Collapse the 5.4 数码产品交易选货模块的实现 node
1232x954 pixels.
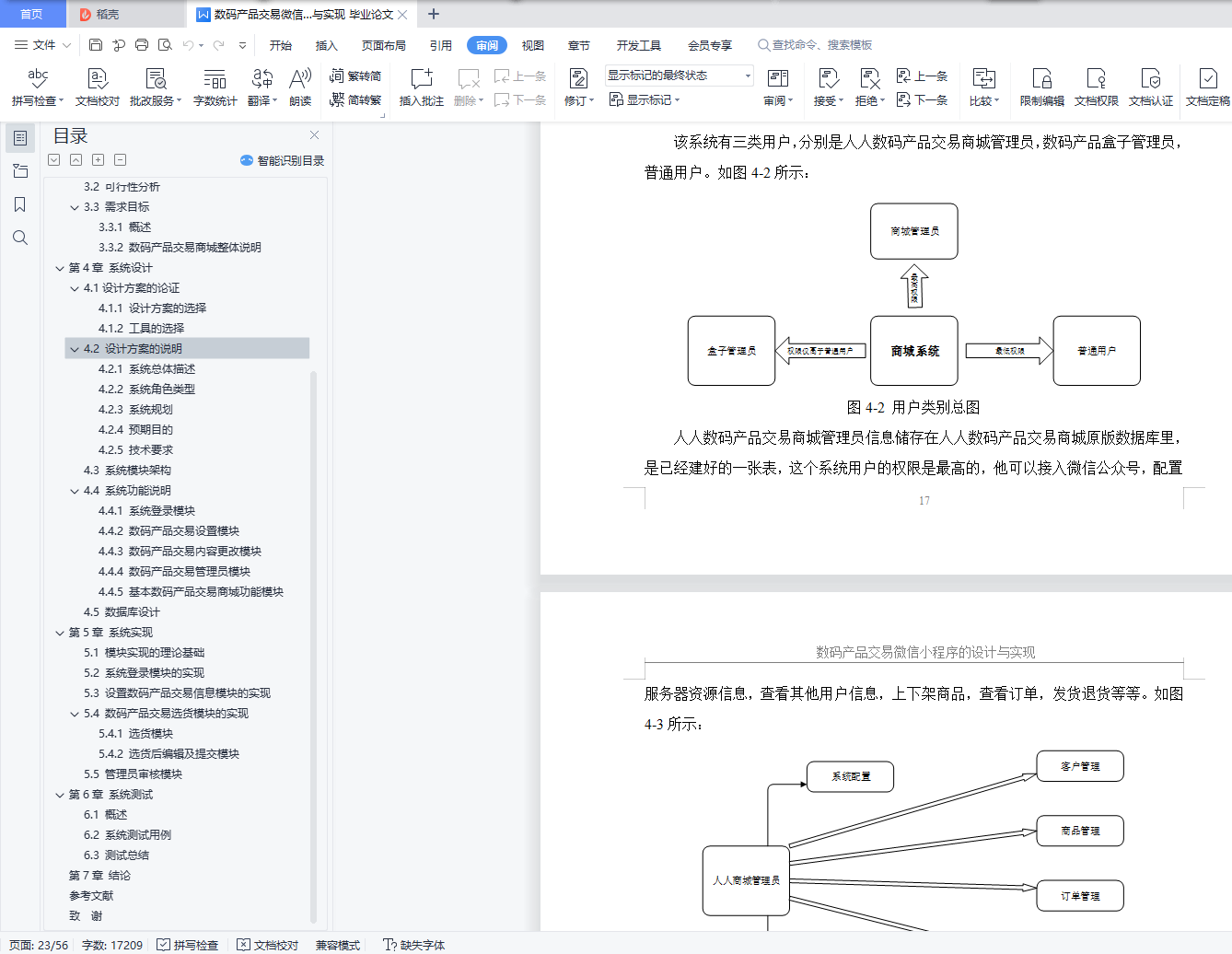75,714
